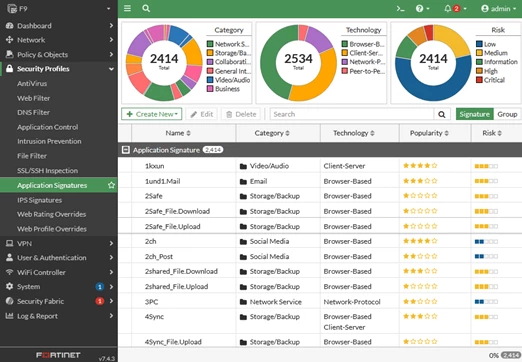Expand the VPN menu chevron

click(111, 243)
